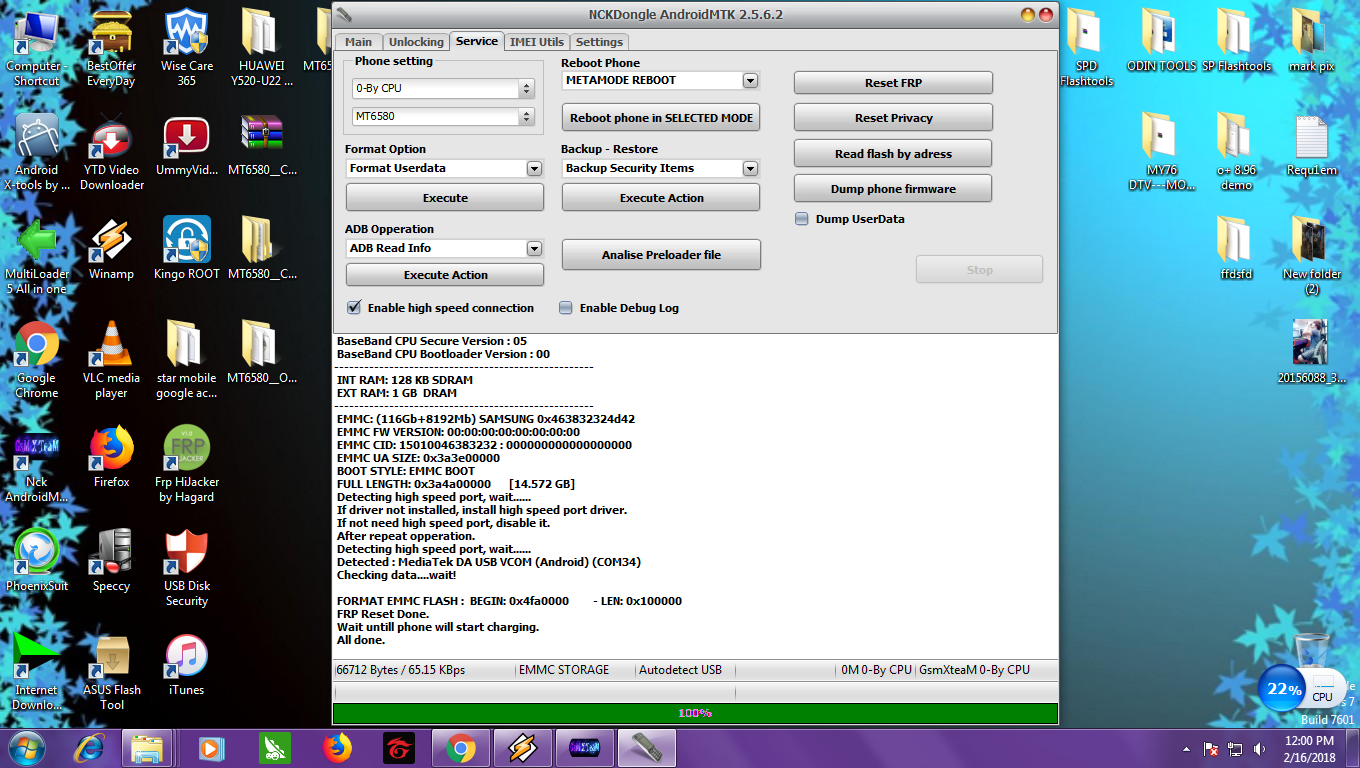Image resolution: width=1360 pixels, height=768 pixels.
Task: Click Execute under Format Option
Action: point(445,198)
